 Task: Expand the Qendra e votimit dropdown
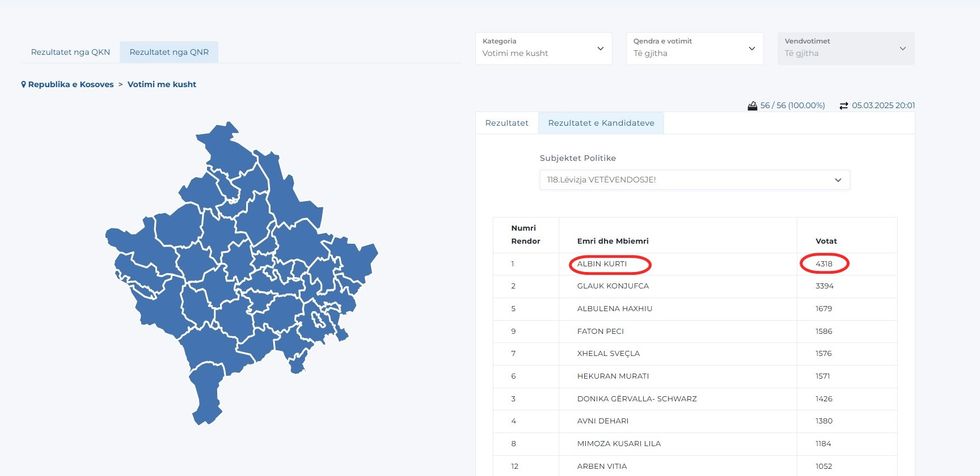[x=695, y=48]
